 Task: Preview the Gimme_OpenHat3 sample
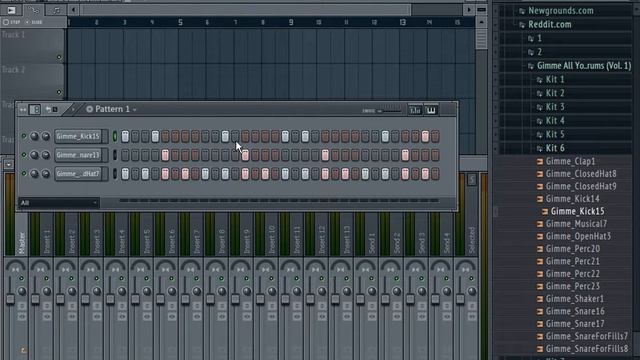coord(578,236)
